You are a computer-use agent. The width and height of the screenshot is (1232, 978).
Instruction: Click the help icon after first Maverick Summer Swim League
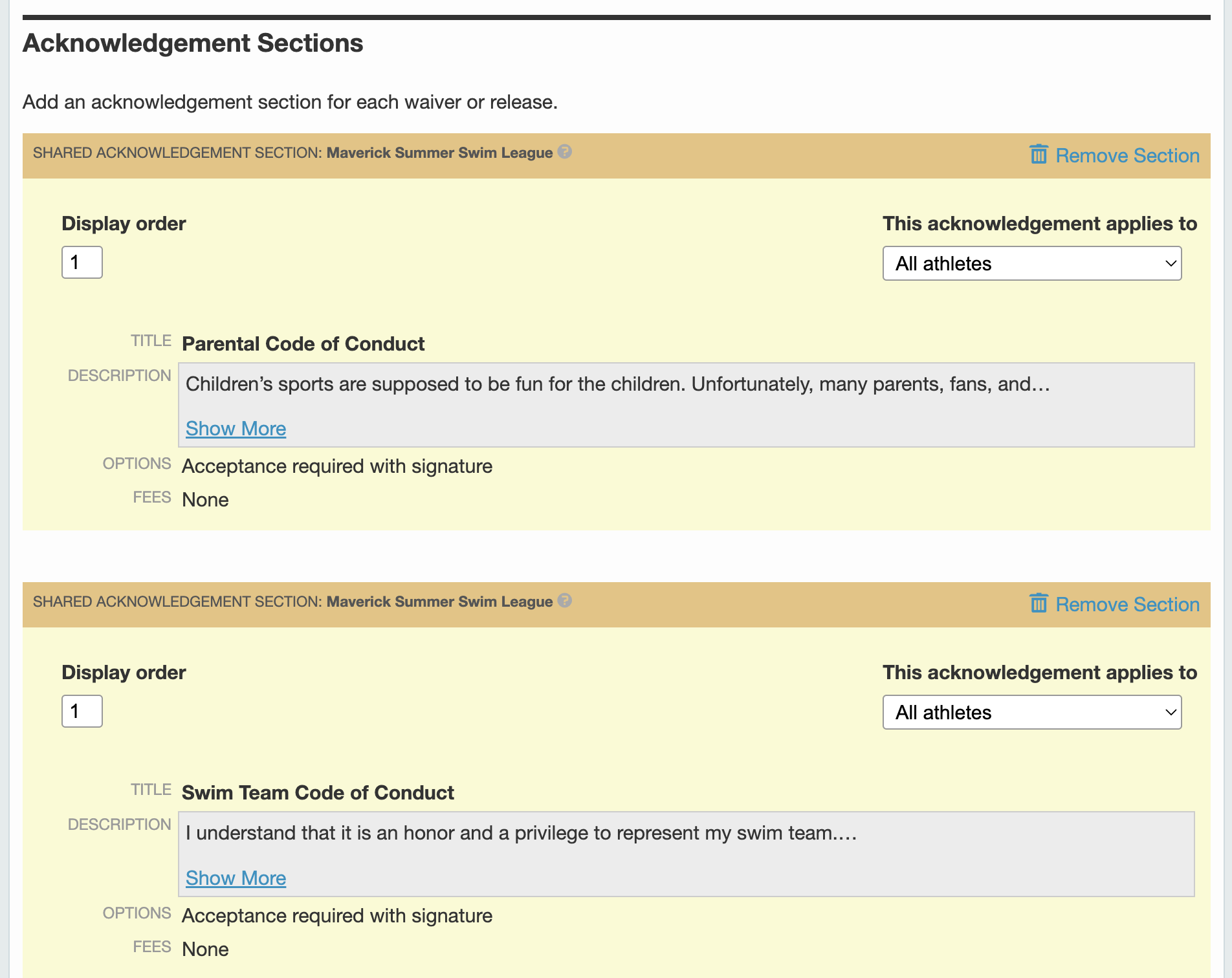coord(564,153)
